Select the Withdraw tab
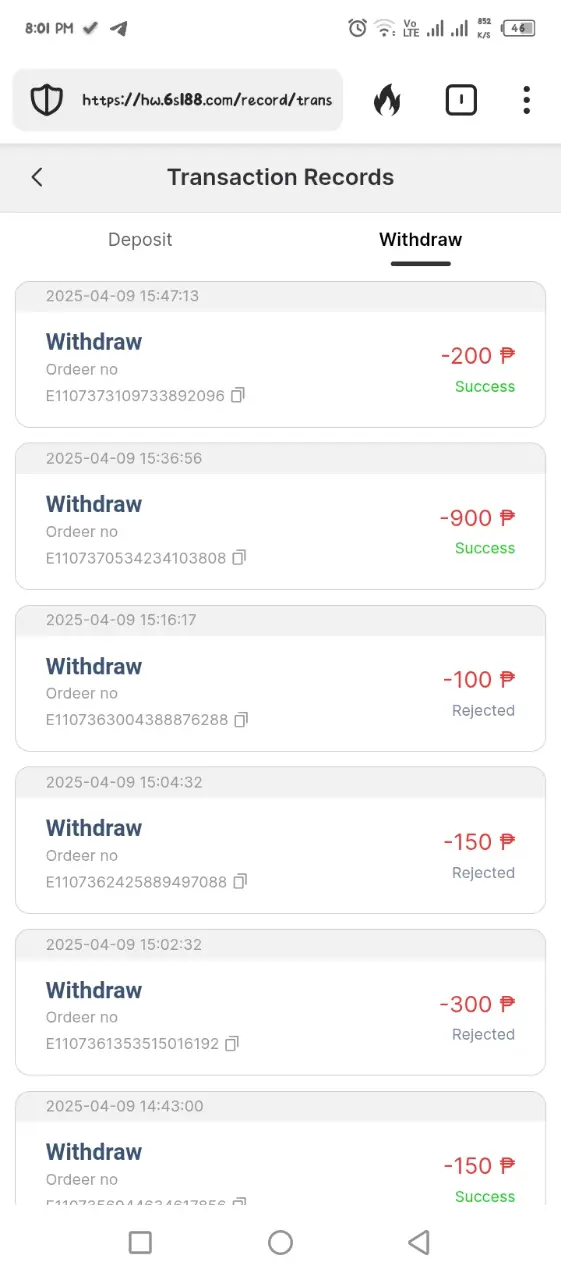This screenshot has height=1280, width=561. pos(420,240)
